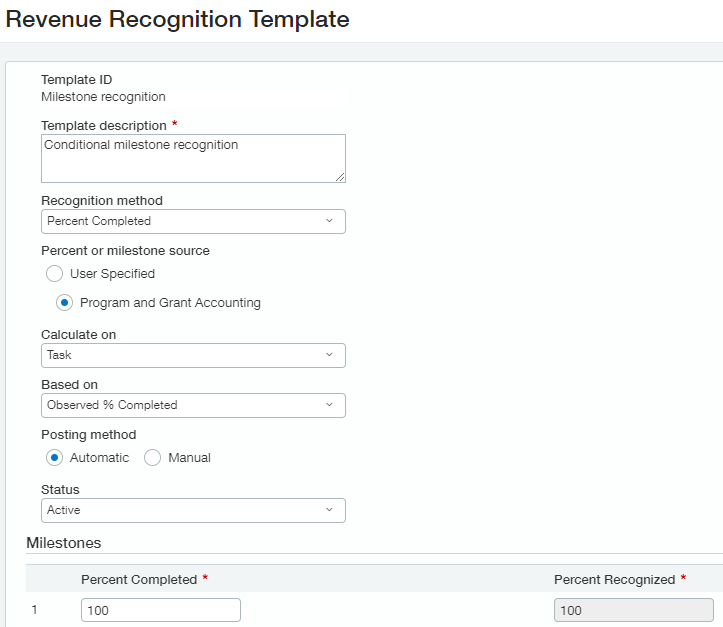Click the Percent Completed column header
This screenshot has width=723, height=627.
pos(138,580)
